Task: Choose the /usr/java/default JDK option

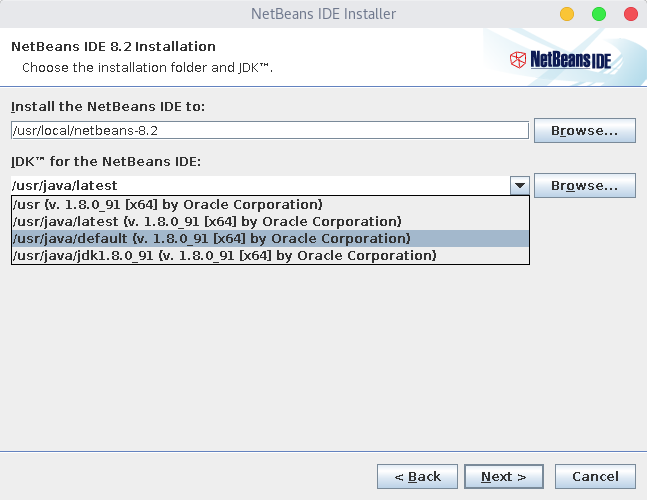Action: click(270, 238)
